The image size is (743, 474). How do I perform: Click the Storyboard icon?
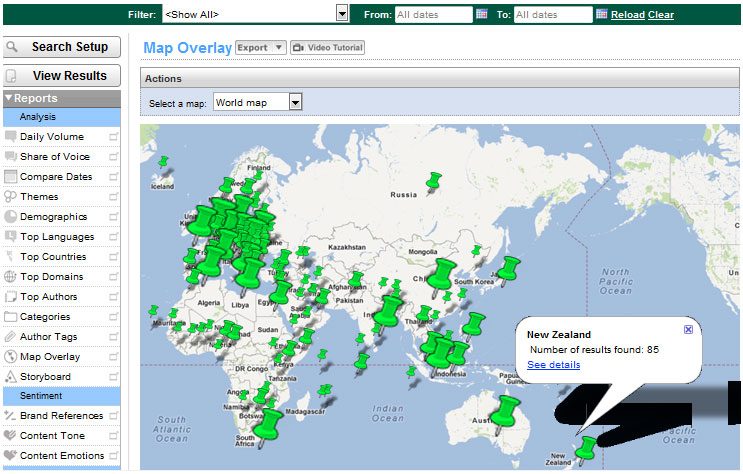pyautogui.click(x=10, y=376)
